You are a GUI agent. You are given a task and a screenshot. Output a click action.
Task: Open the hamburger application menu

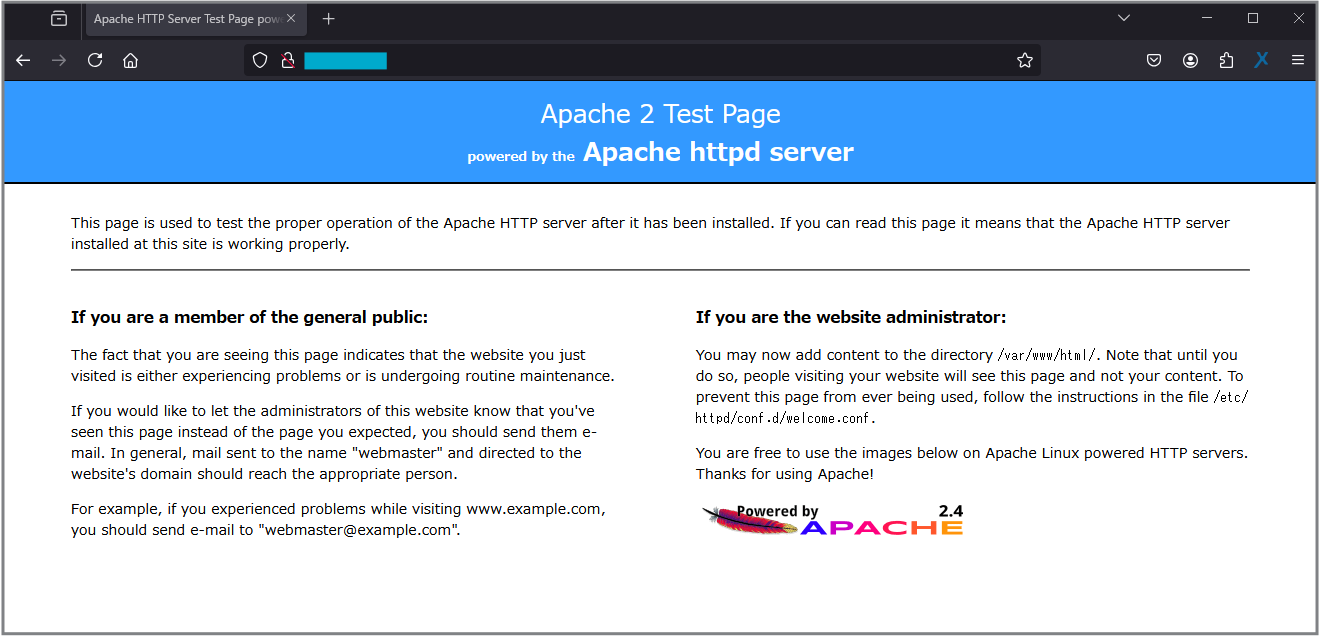(x=1298, y=60)
